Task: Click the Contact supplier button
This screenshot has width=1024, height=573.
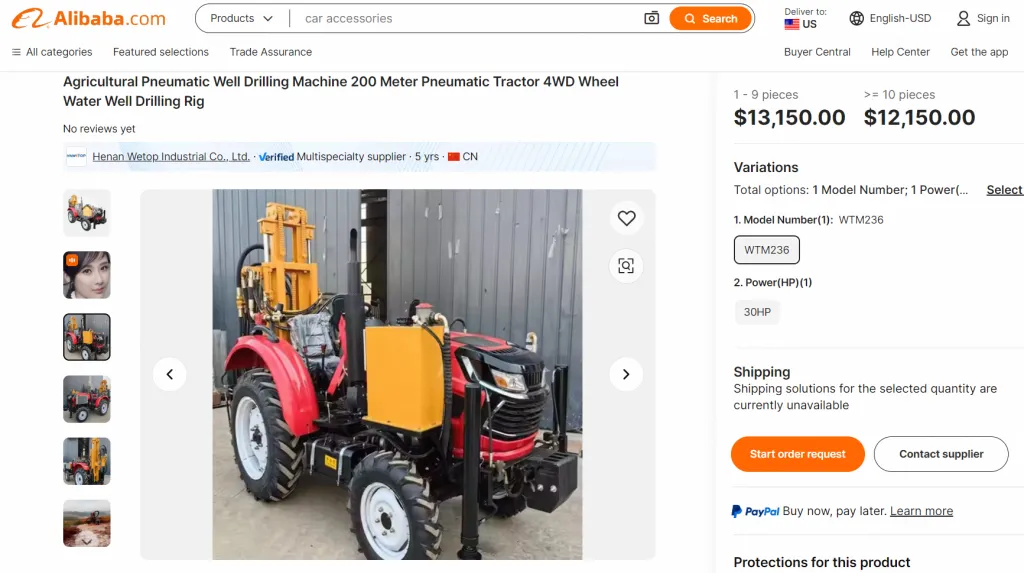Action: point(941,454)
